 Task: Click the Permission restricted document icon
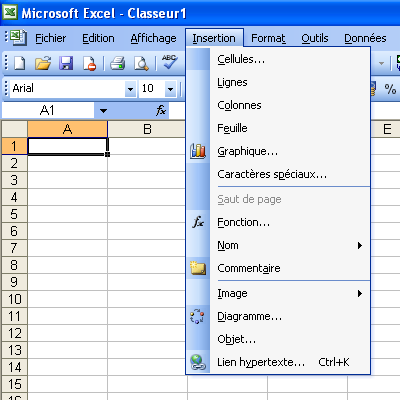click(89, 63)
